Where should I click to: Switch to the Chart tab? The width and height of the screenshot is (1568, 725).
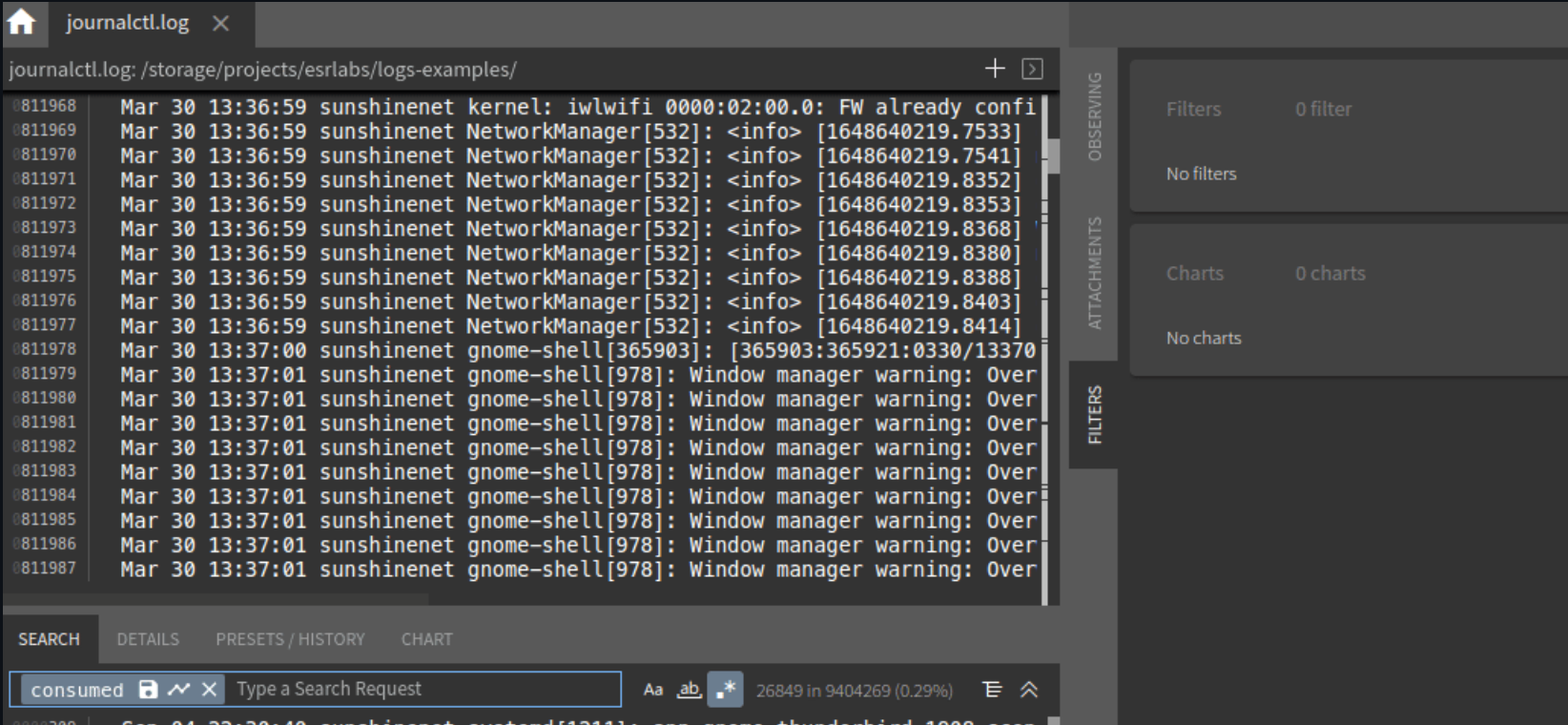tap(426, 639)
